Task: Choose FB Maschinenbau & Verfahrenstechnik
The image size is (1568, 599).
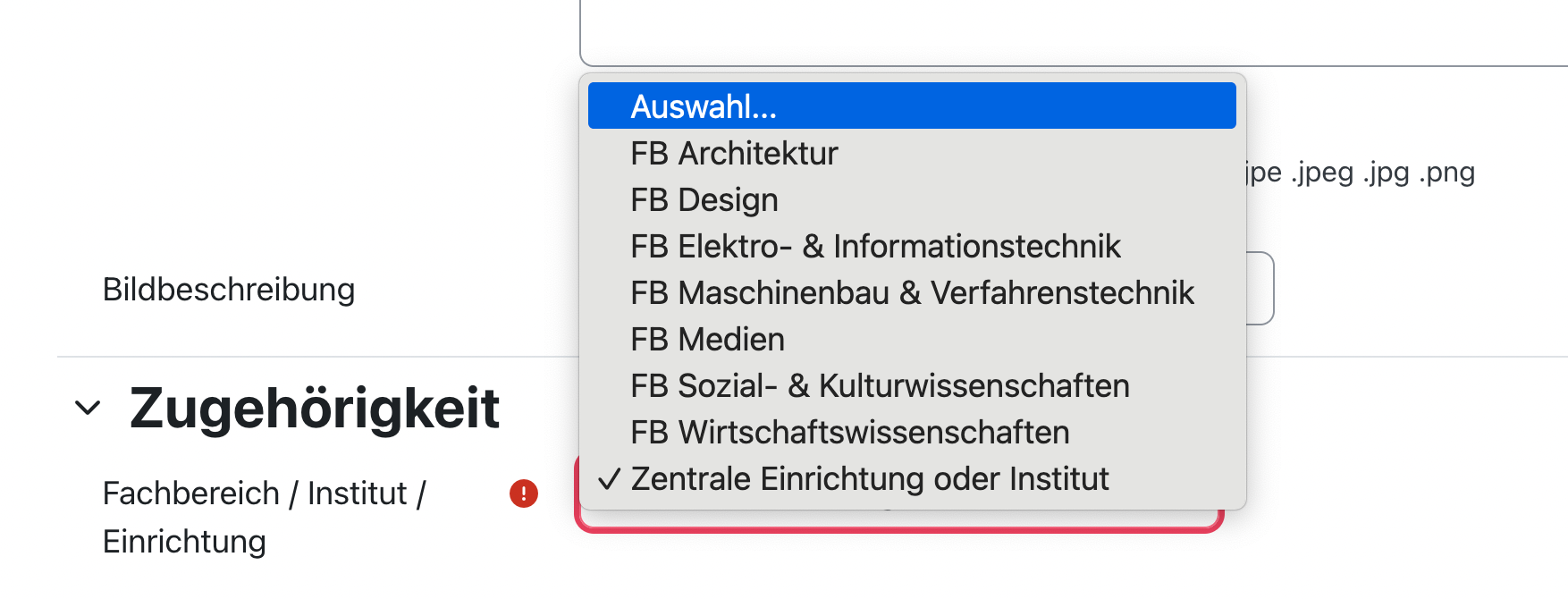Action: click(x=912, y=293)
